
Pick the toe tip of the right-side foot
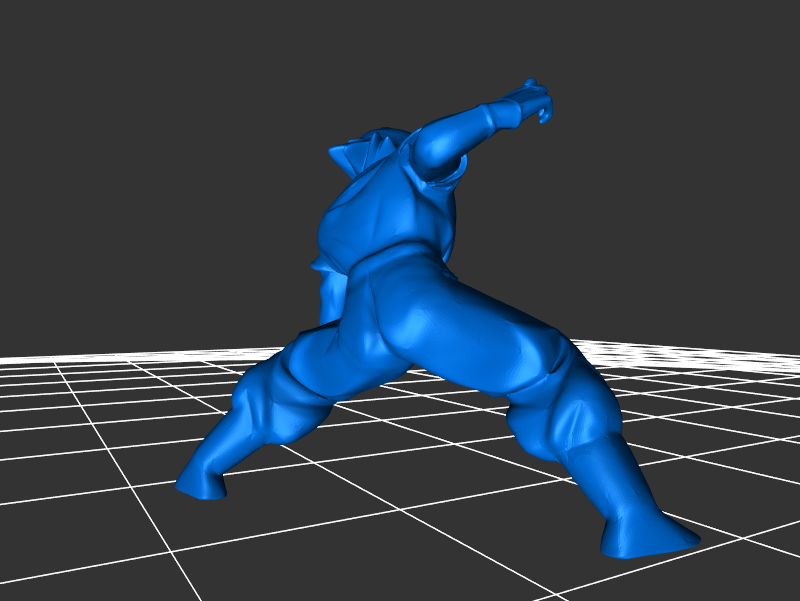tap(688, 540)
